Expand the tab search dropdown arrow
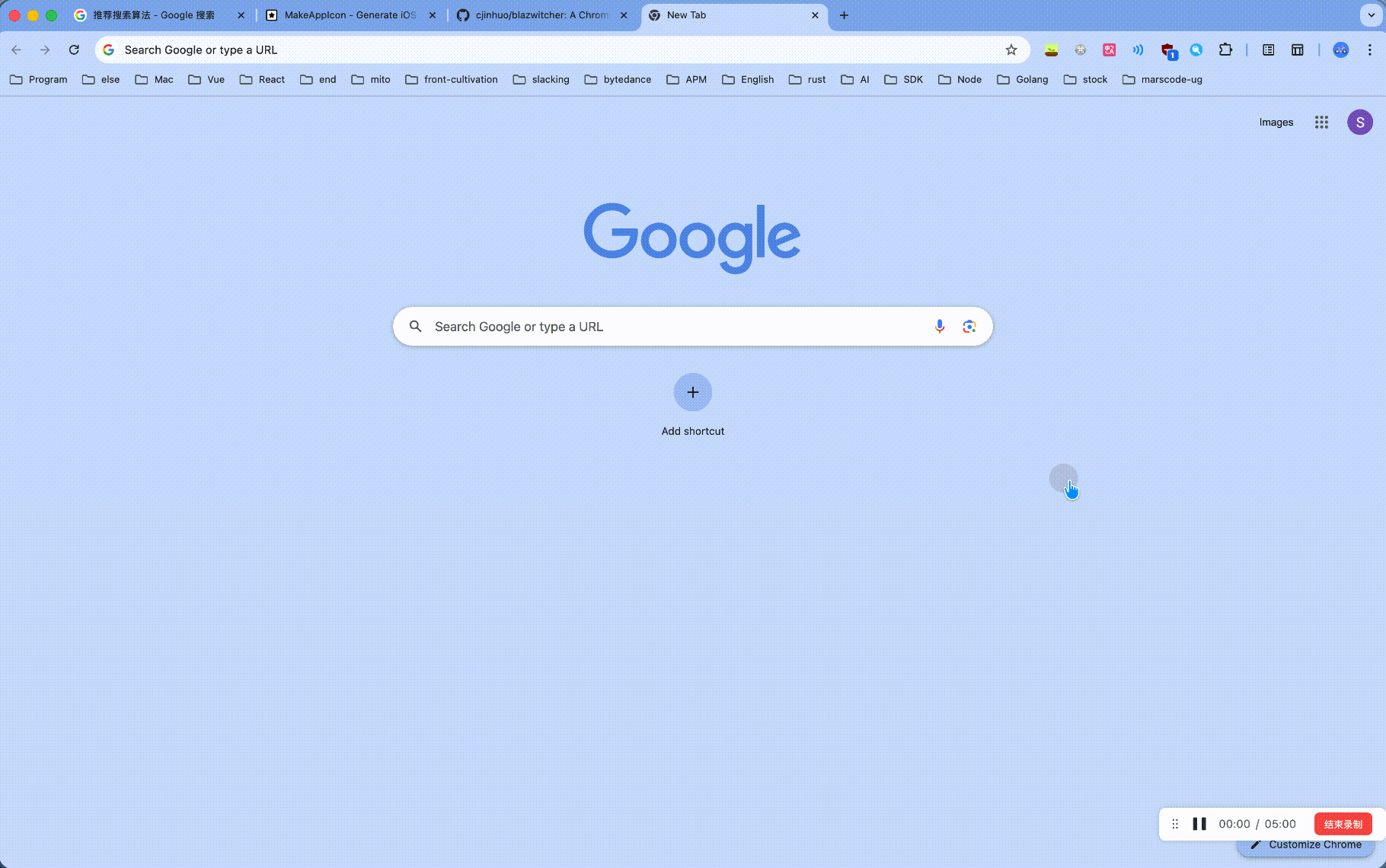 point(1371,15)
